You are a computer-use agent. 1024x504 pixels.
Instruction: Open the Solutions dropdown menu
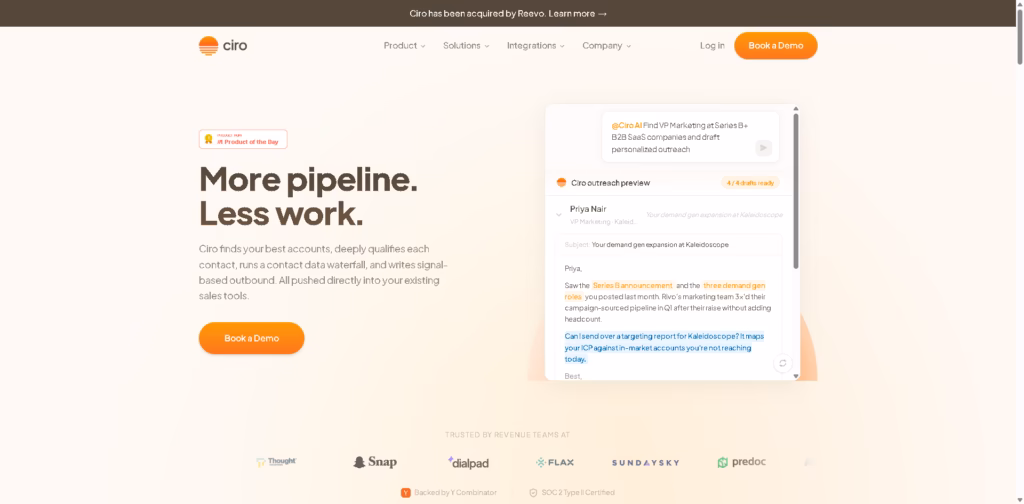coord(466,46)
